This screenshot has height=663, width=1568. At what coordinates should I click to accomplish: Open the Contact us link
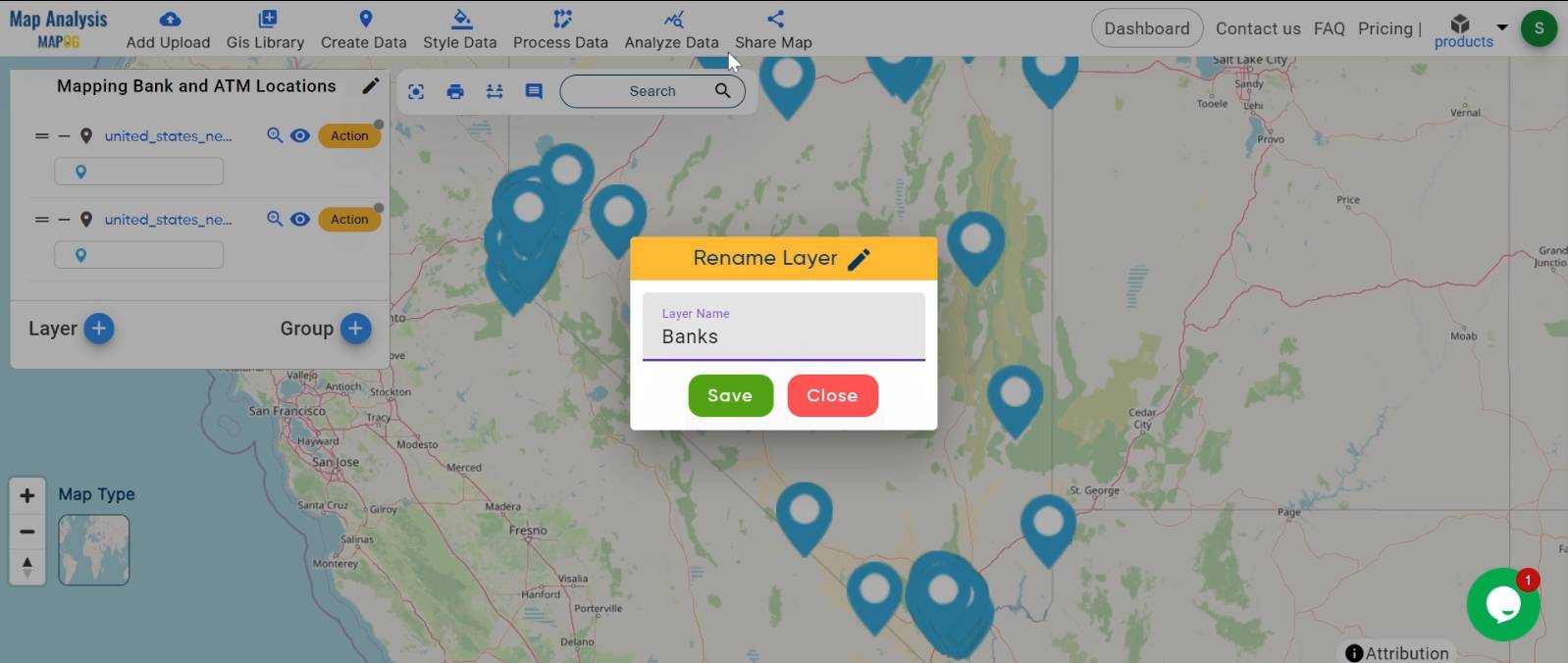coord(1258,28)
